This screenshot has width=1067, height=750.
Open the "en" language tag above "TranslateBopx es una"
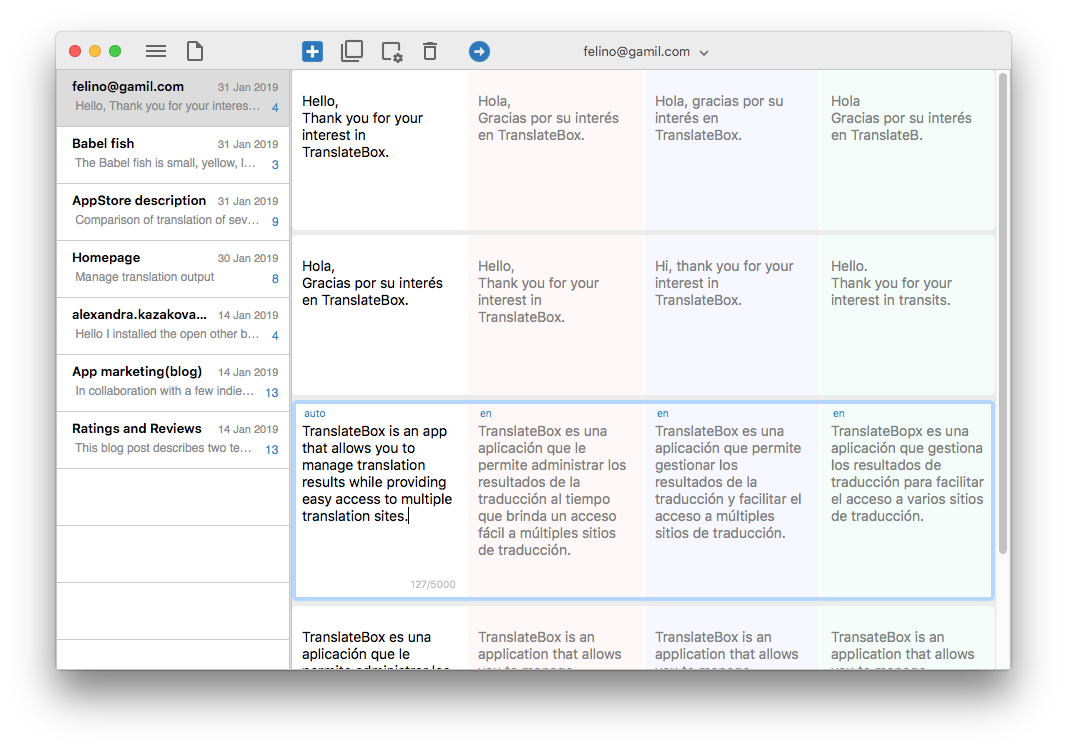tap(838, 413)
